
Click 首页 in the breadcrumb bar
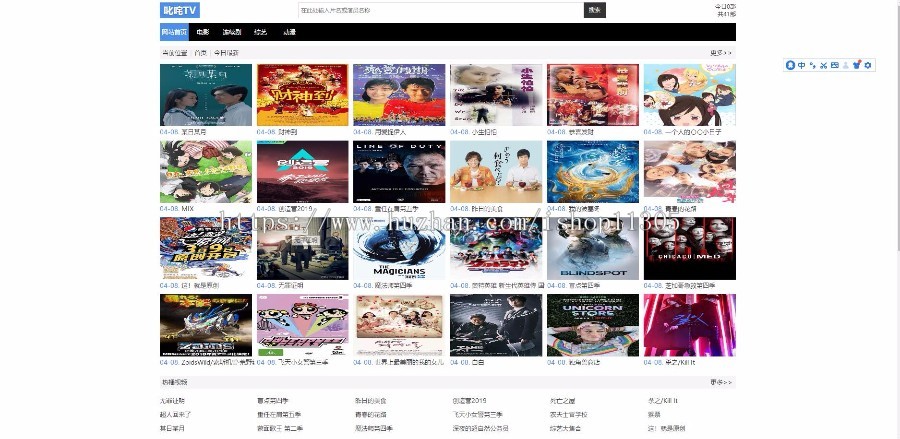click(x=200, y=53)
